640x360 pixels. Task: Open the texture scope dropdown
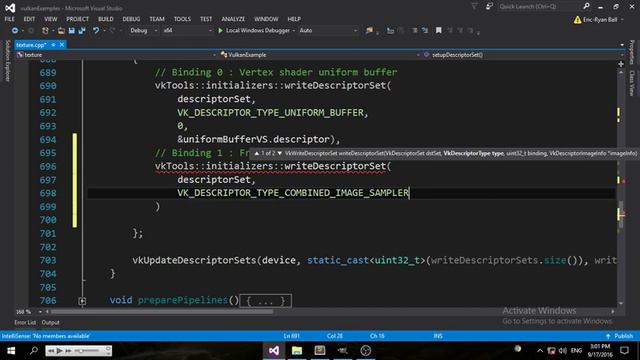pos(116,55)
